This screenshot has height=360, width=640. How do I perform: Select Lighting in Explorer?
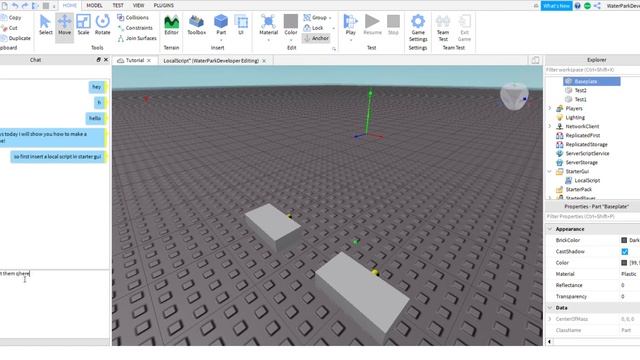(571, 117)
